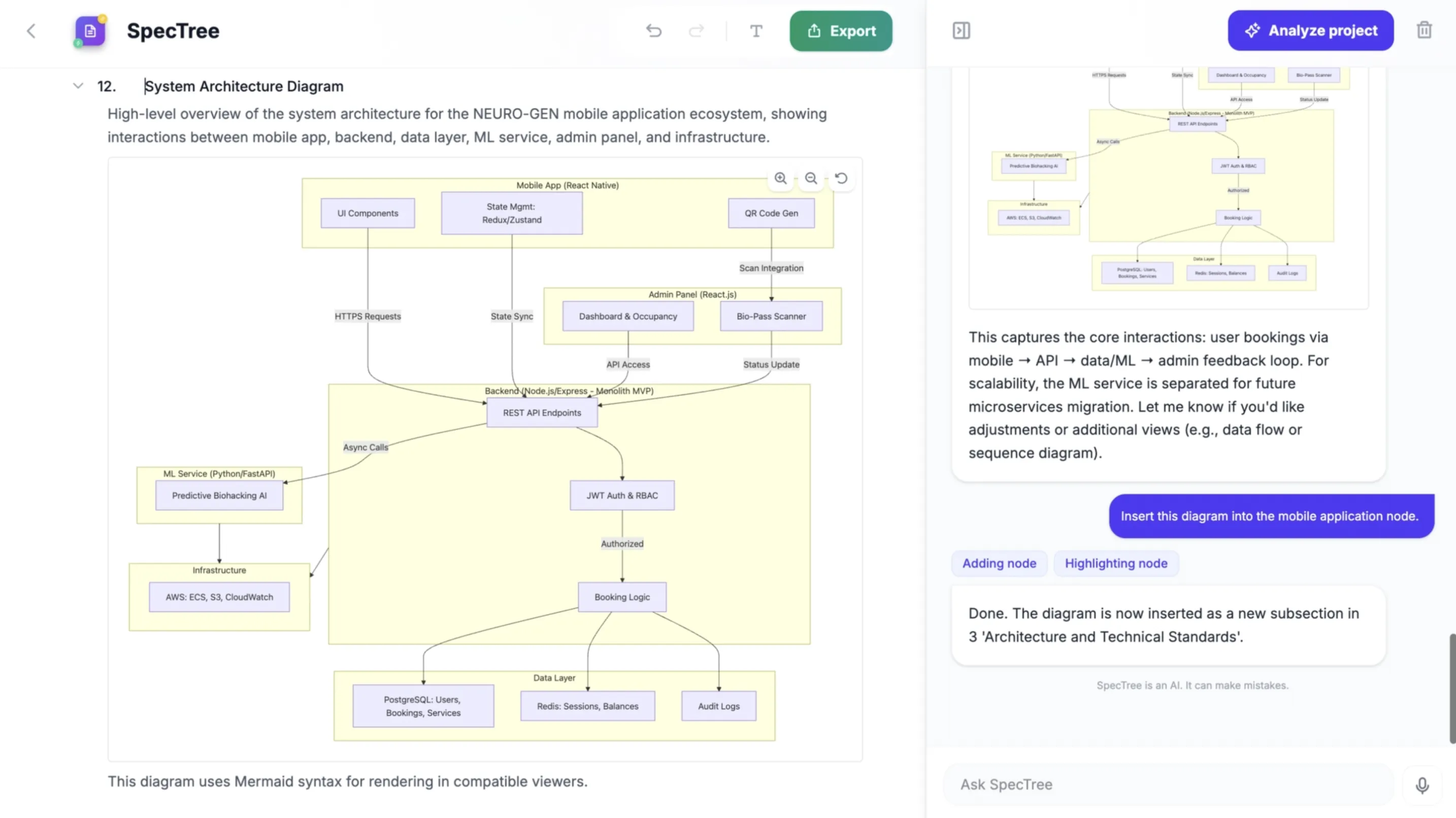Start voice input with the microphone
The image size is (1456, 818).
[x=1422, y=785]
